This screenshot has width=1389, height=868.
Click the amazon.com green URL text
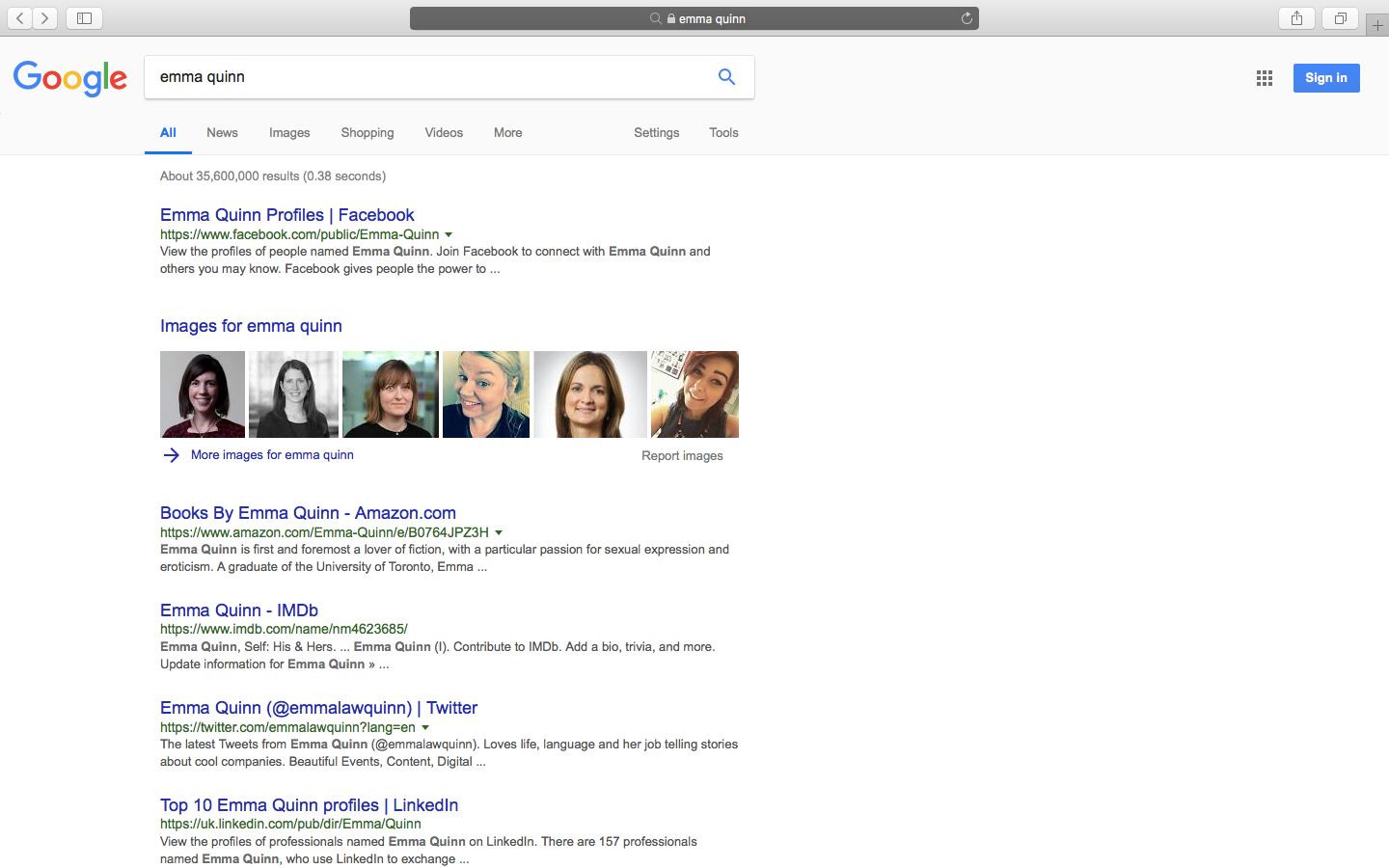click(x=324, y=532)
